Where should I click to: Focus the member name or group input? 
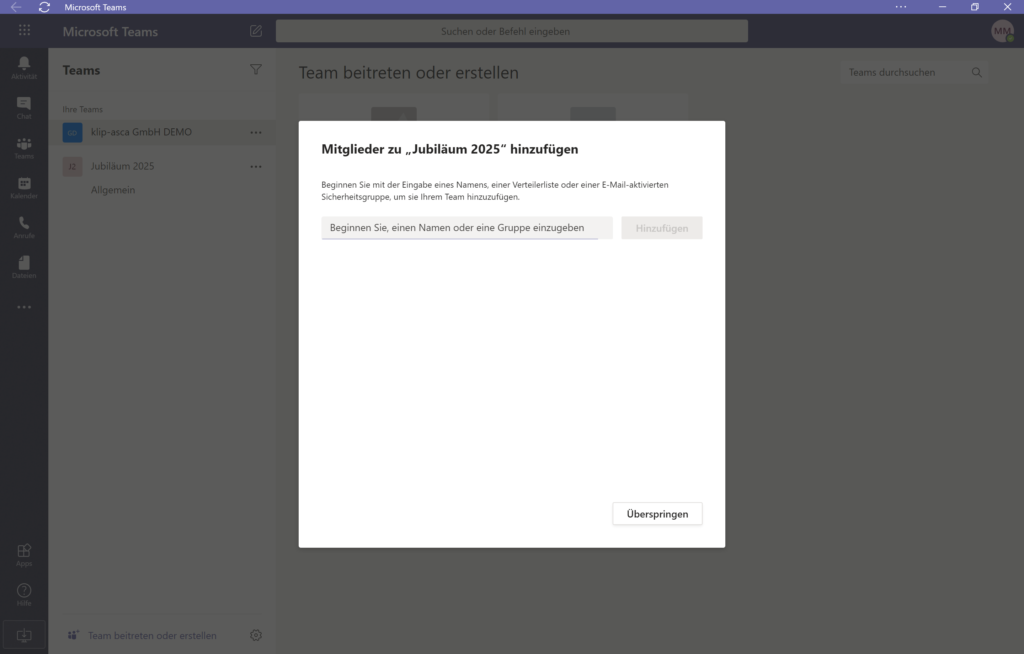[x=467, y=228]
